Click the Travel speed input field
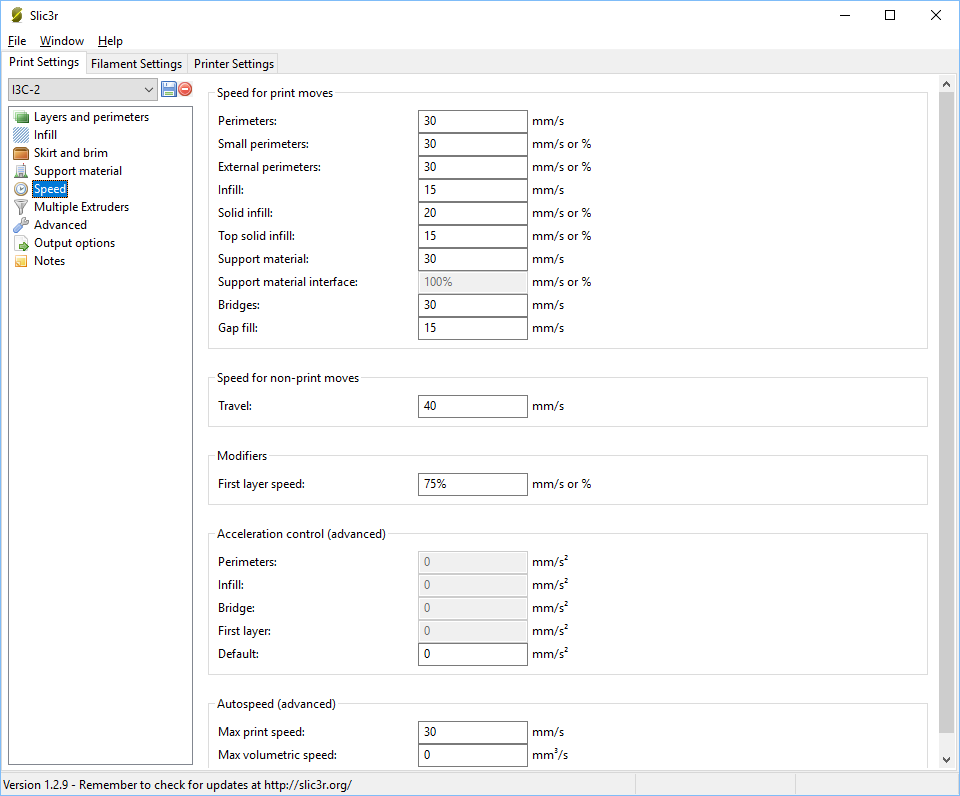The image size is (960, 796). (x=472, y=406)
